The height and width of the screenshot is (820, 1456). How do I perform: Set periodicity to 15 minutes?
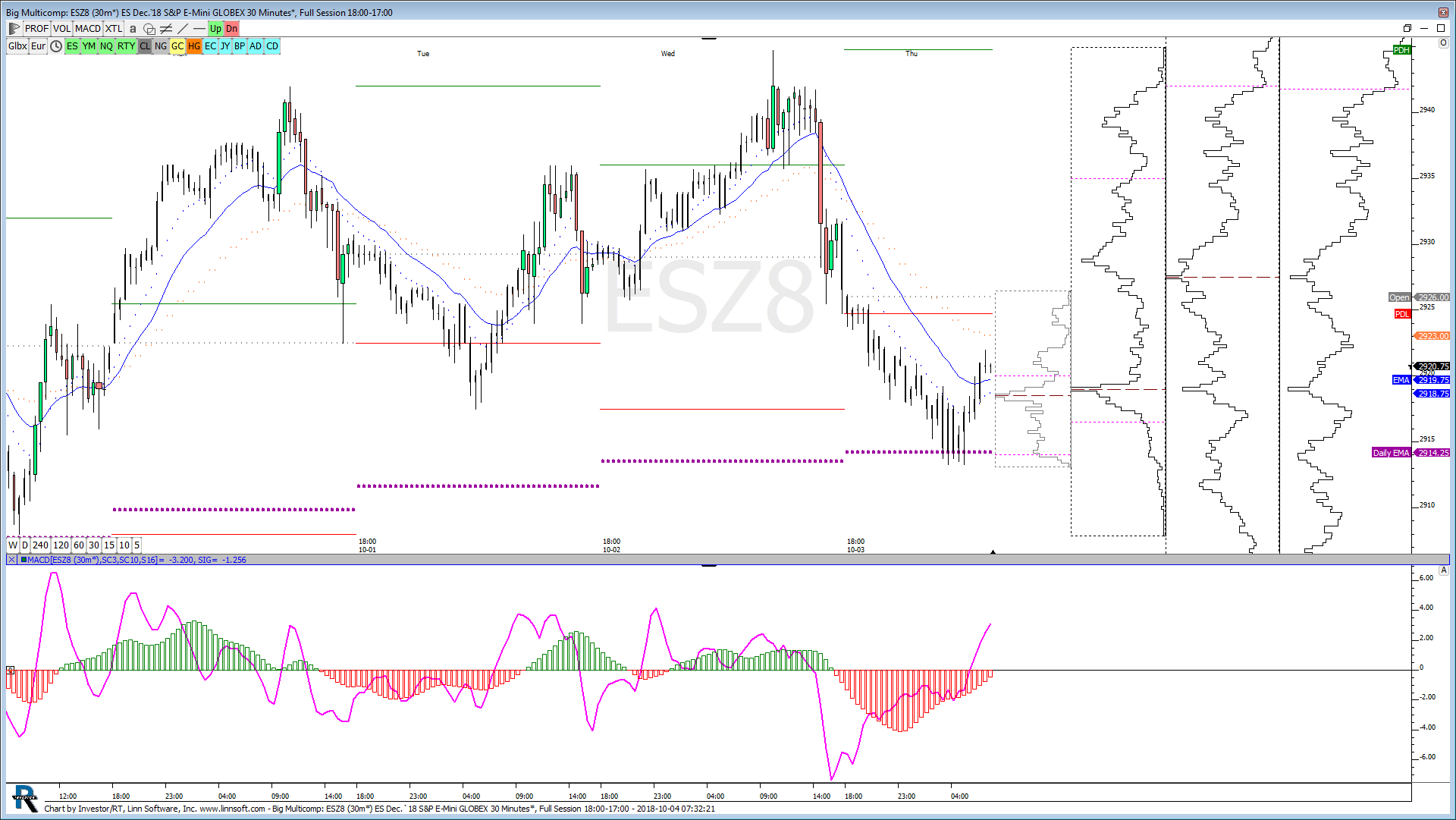tap(109, 545)
